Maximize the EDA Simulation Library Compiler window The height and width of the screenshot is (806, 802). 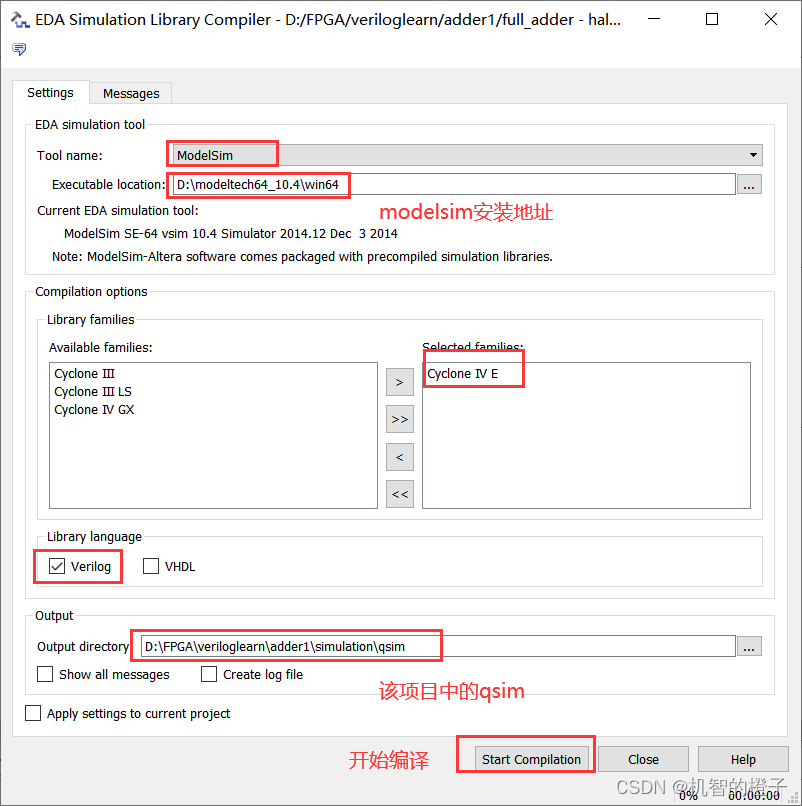[712, 20]
